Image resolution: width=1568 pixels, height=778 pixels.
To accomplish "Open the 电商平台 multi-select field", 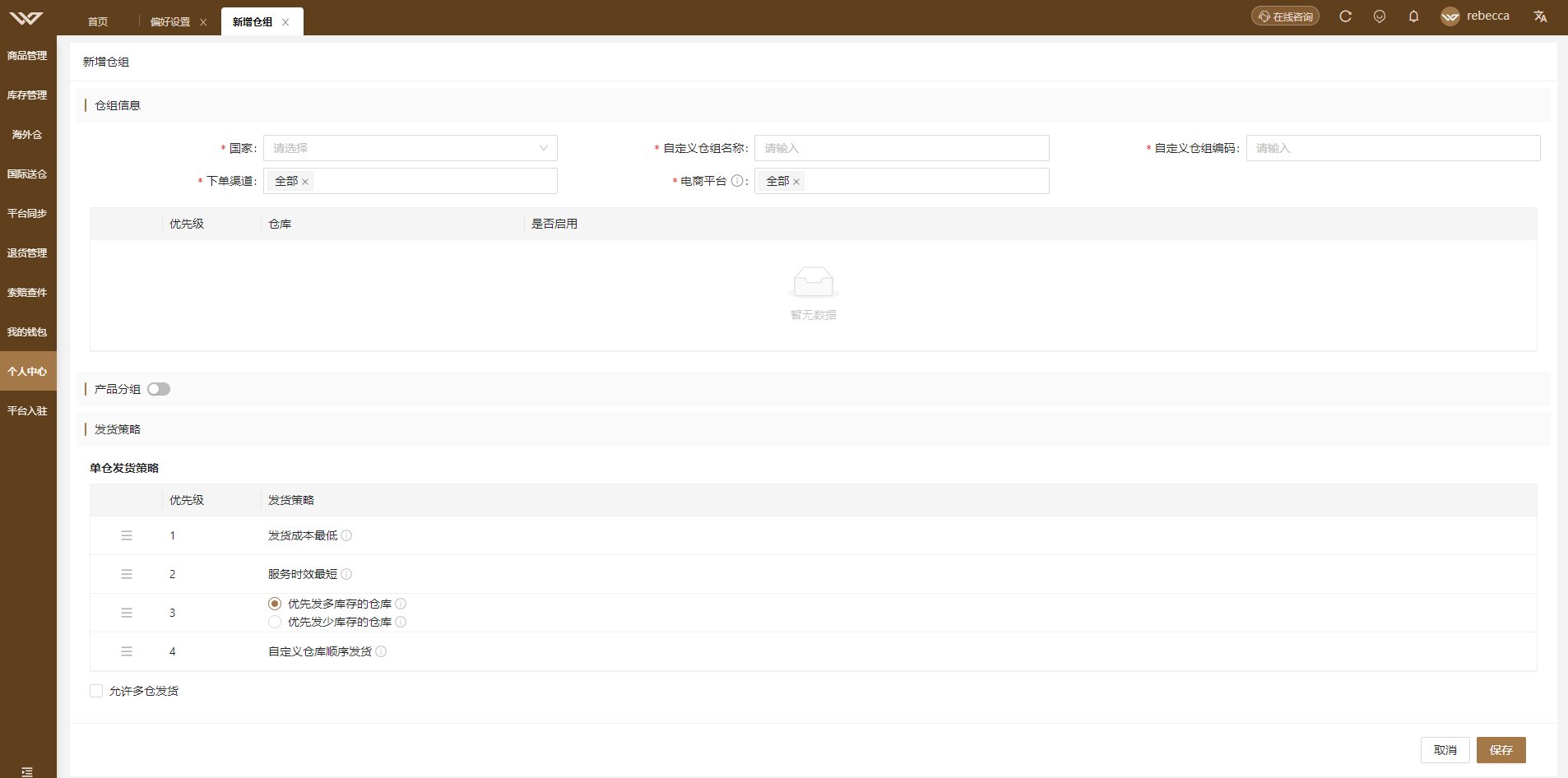I will click(902, 181).
